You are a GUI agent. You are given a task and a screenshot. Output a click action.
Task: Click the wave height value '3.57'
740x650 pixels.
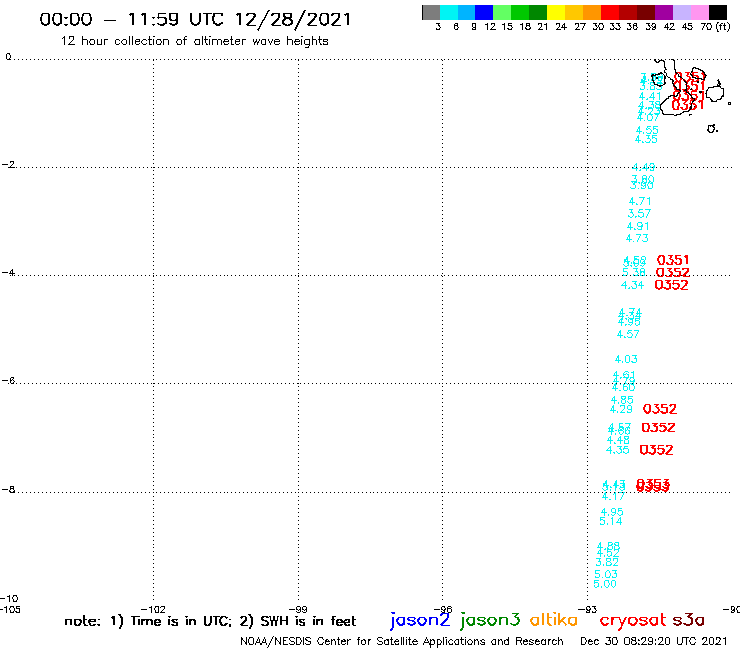coord(639,214)
